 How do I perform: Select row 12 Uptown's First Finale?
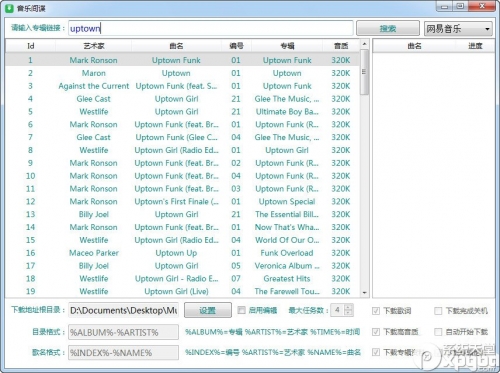183,201
